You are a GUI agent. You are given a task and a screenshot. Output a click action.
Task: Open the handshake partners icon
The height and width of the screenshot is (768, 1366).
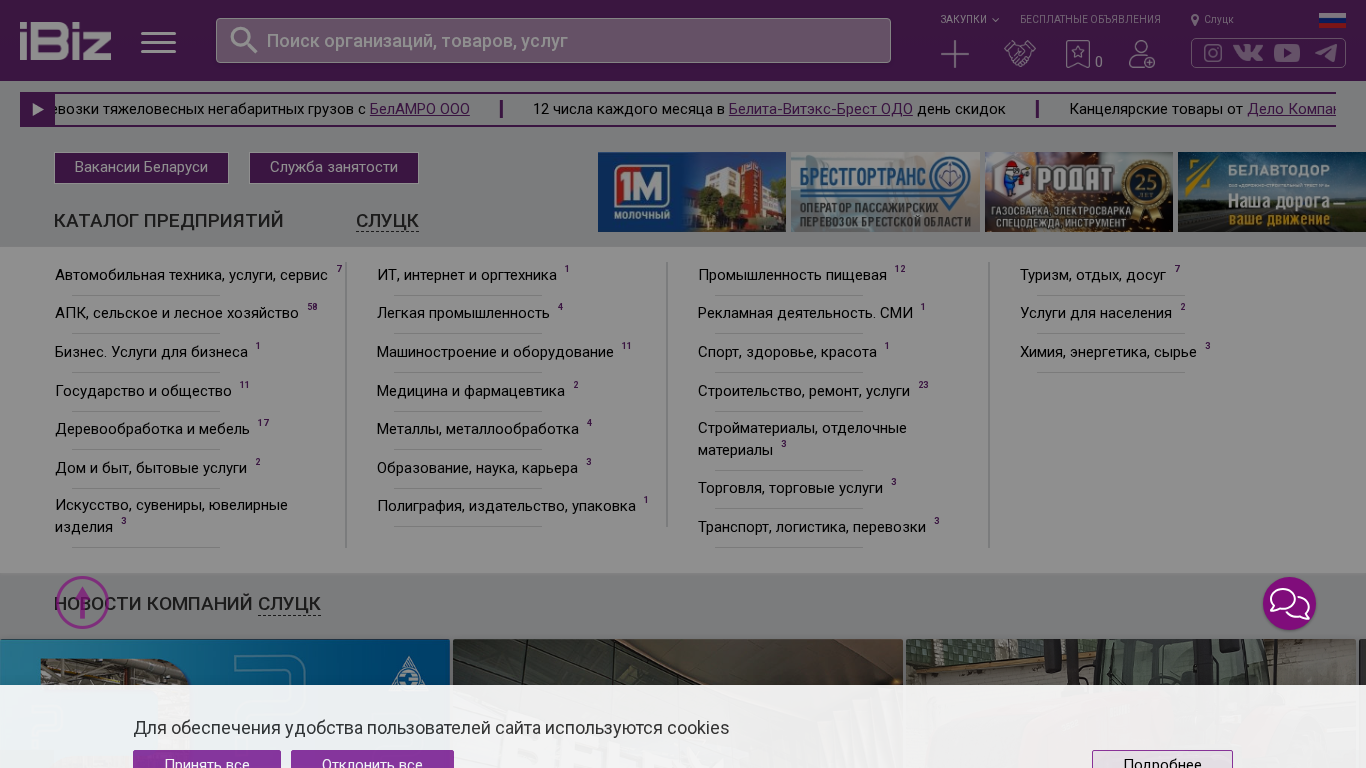(1019, 54)
